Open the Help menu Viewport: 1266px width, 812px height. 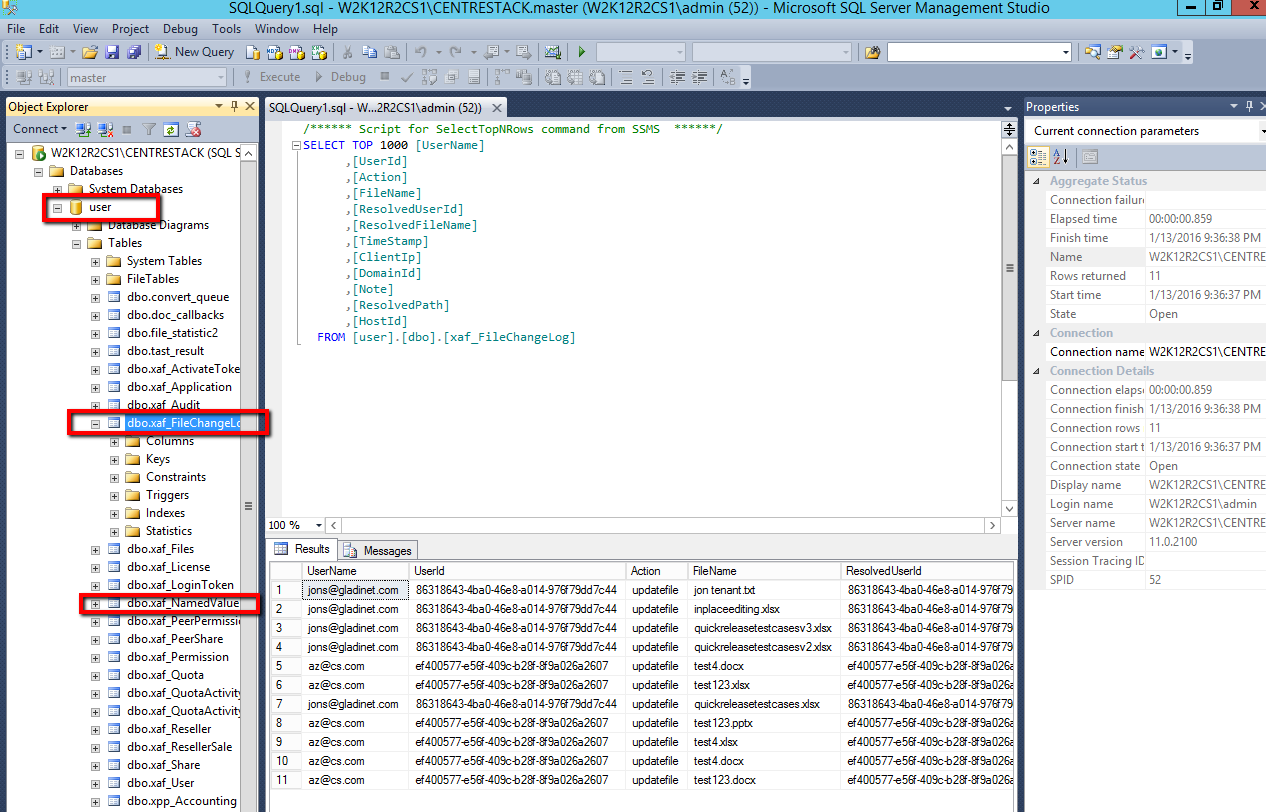point(325,29)
